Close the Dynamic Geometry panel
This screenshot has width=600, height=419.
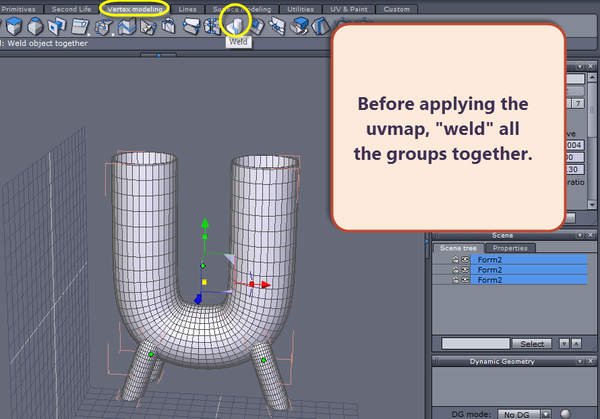tap(590, 361)
